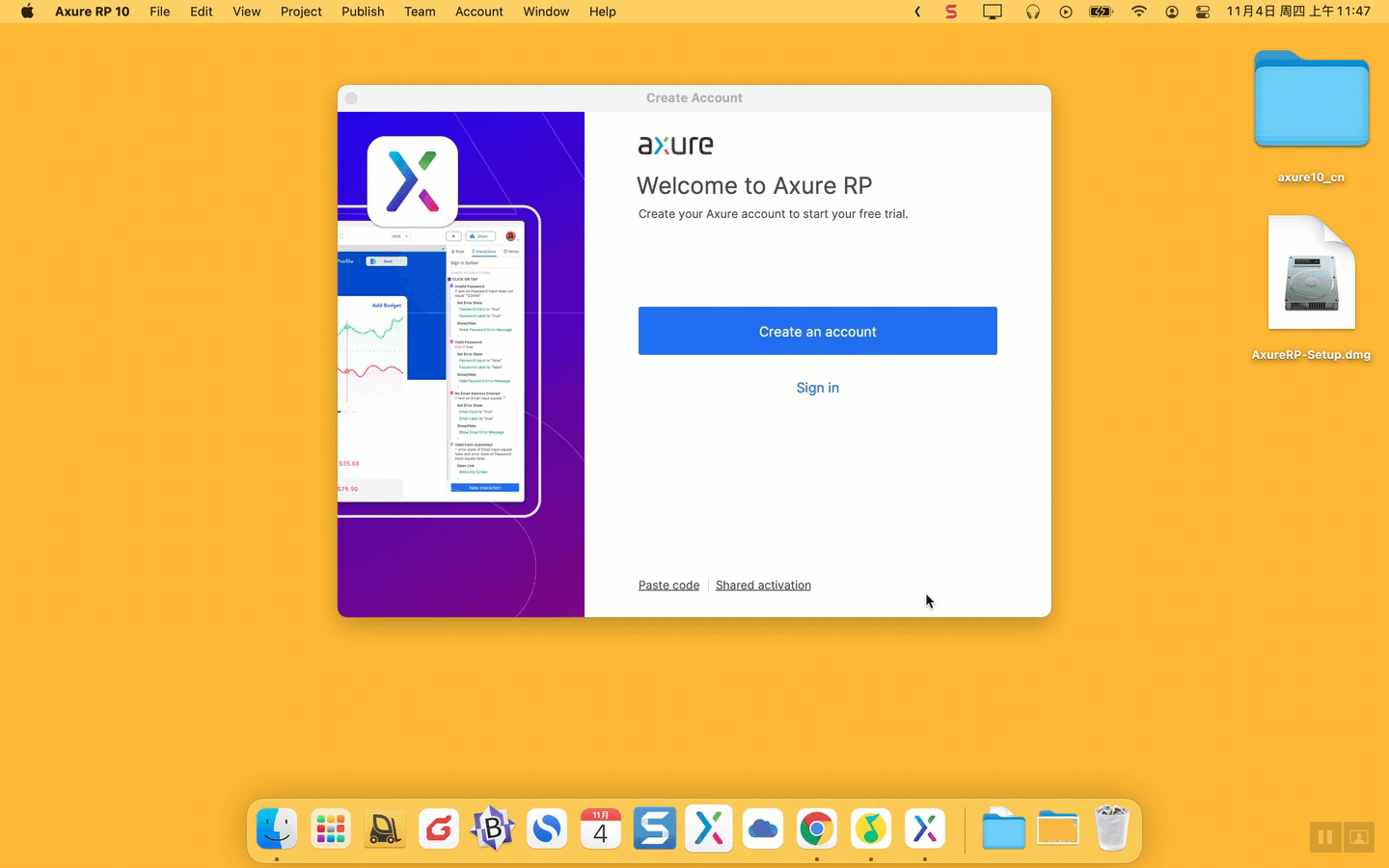Open Control Center in menu bar

coord(1203,12)
